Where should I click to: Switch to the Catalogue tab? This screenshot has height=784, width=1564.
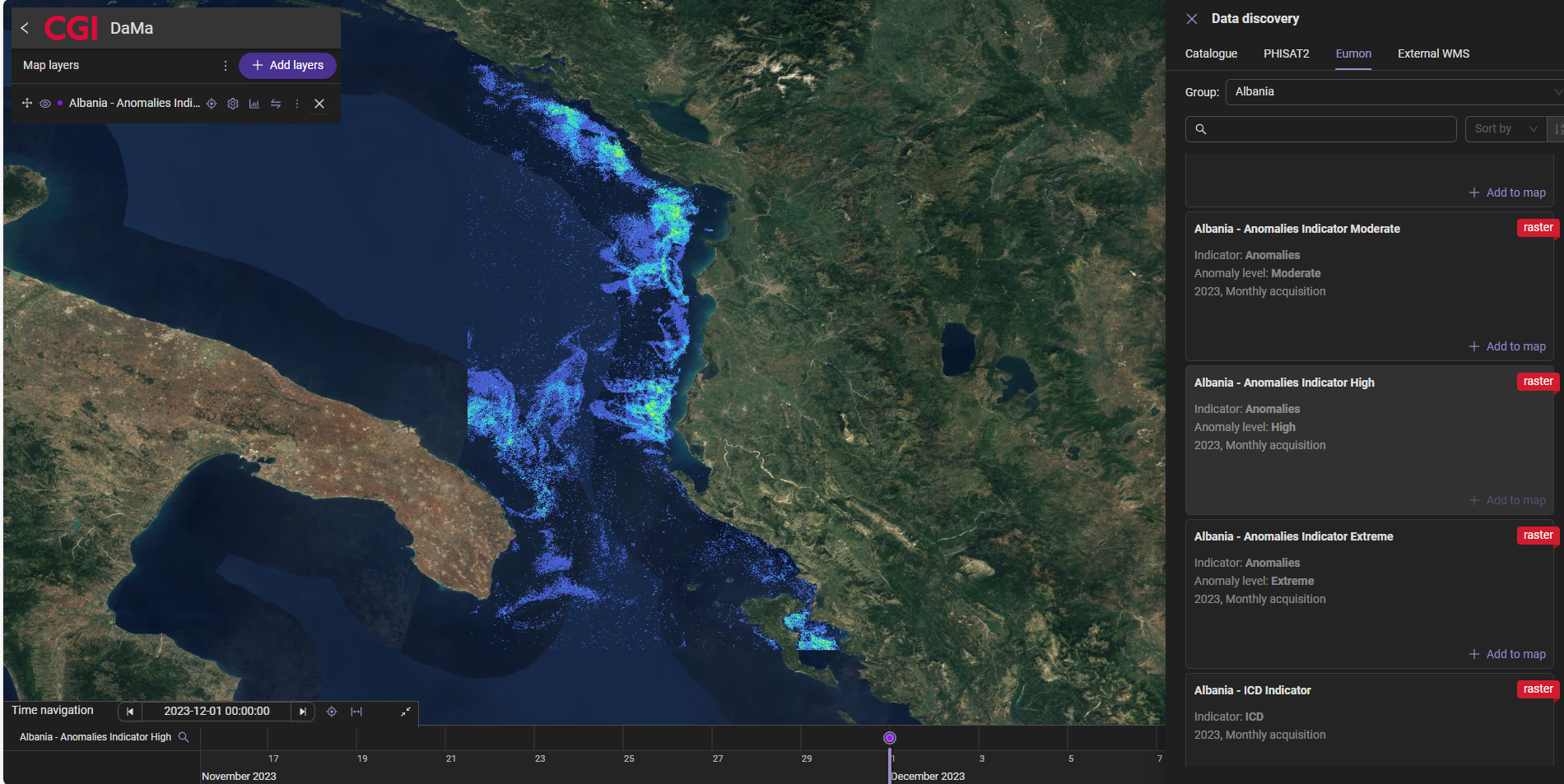click(1211, 53)
